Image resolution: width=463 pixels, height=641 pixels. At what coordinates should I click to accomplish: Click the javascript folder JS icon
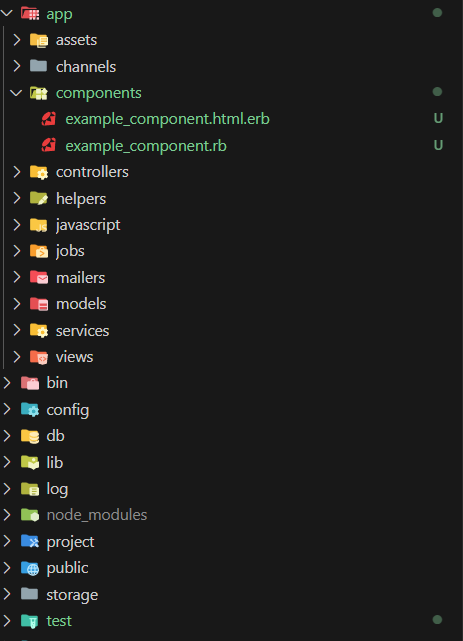[39, 225]
